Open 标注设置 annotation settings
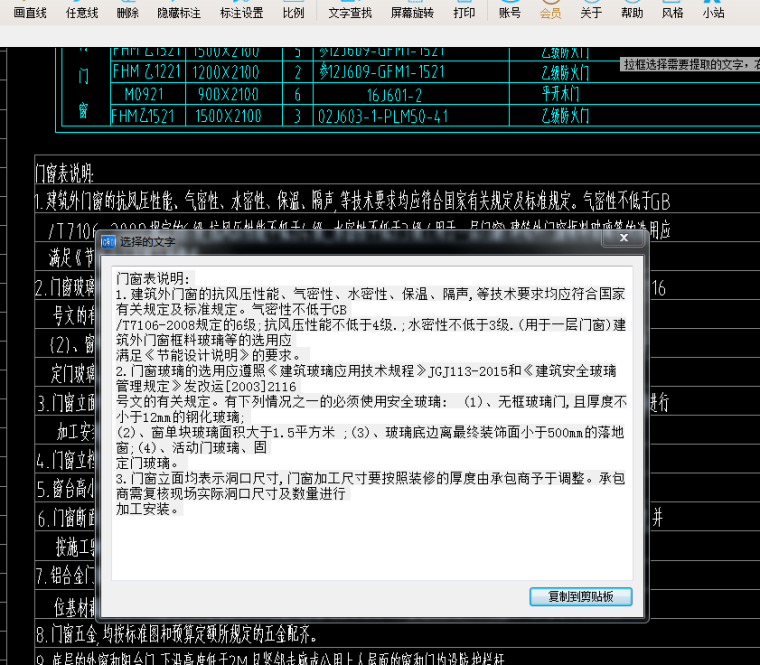The image size is (760, 665). click(x=241, y=13)
